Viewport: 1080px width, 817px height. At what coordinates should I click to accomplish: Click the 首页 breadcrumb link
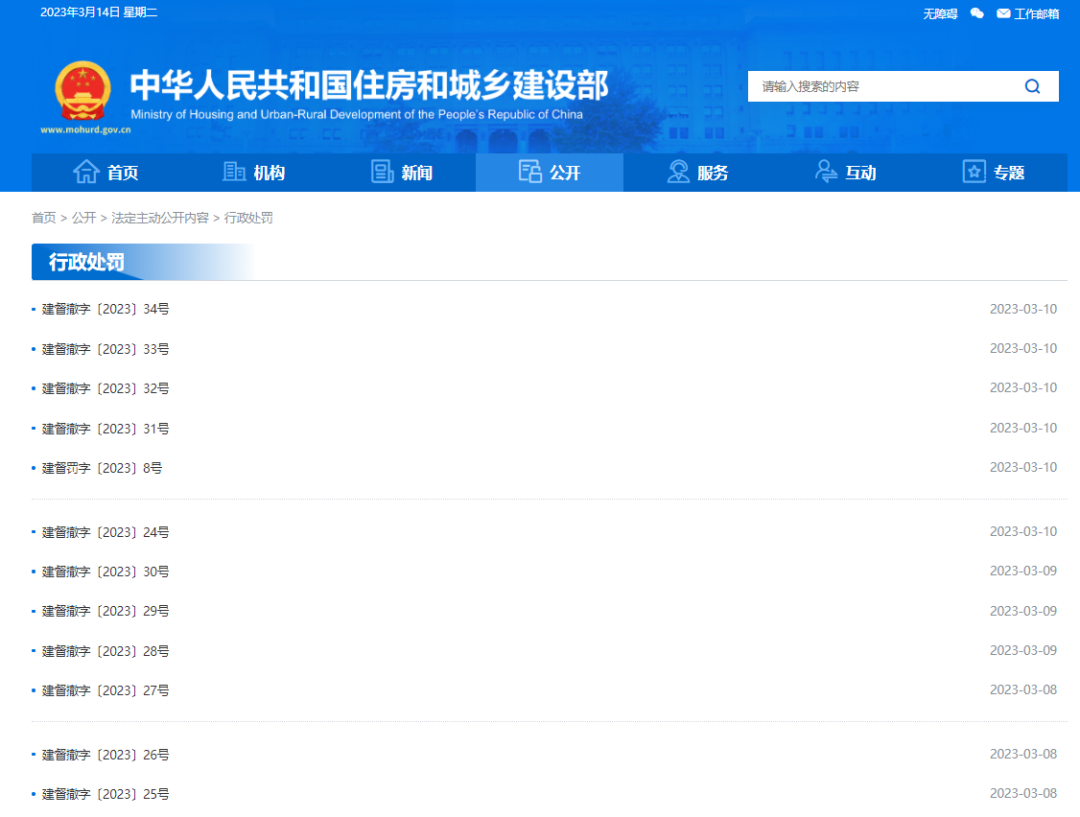(x=44, y=218)
